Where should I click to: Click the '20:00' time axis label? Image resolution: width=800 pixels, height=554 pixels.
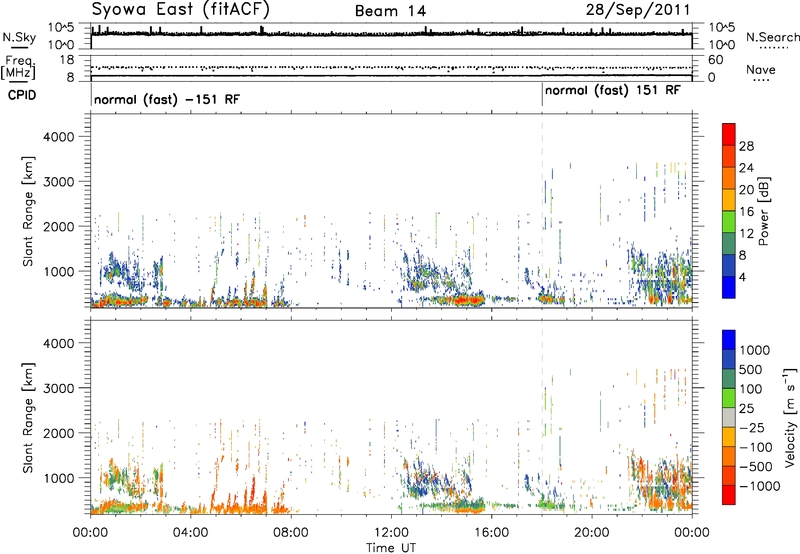tap(592, 533)
